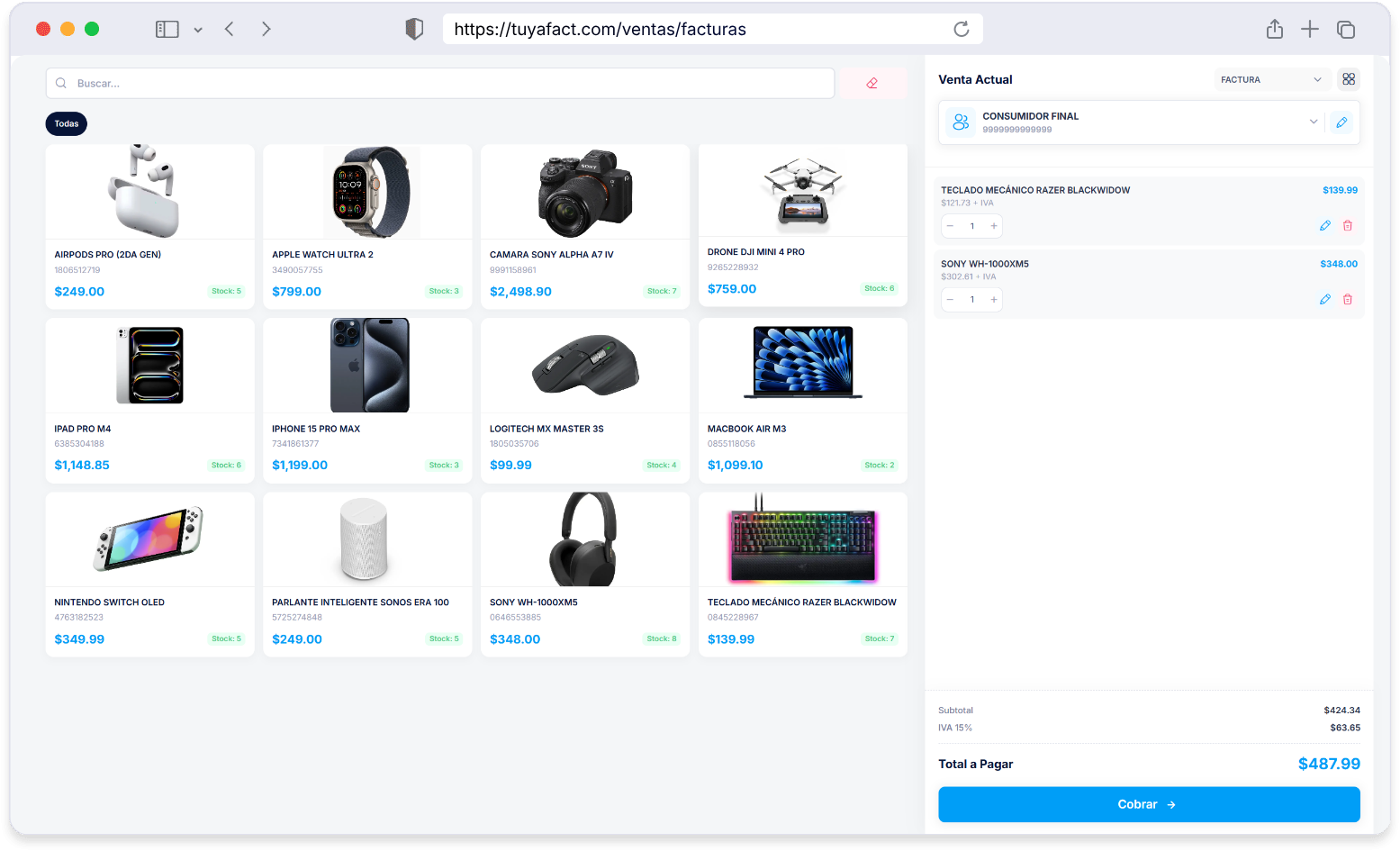The width and height of the screenshot is (1400, 851).
Task: Select the iPhone 15 Pro Max image
Action: pyautogui.click(x=369, y=365)
